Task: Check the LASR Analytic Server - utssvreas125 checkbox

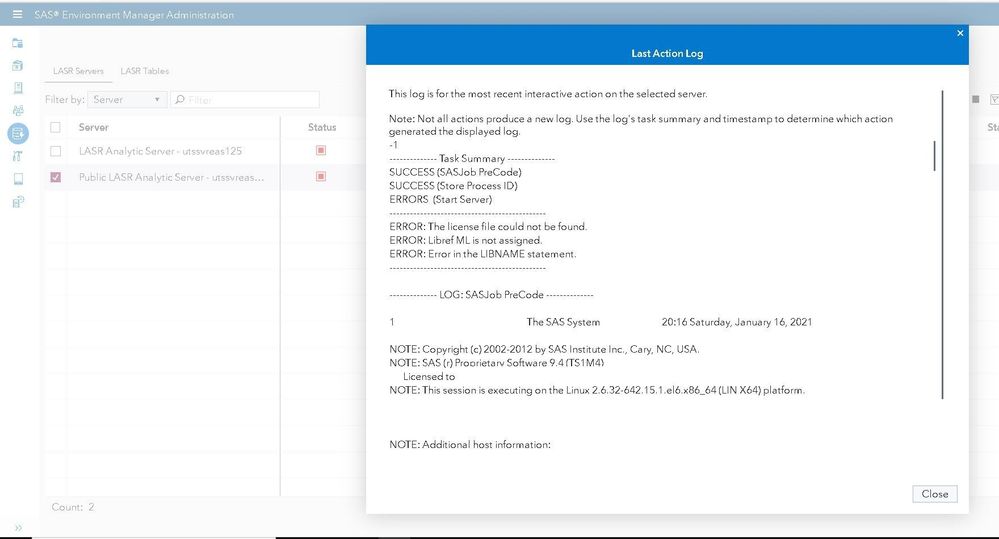Action: click(x=55, y=151)
